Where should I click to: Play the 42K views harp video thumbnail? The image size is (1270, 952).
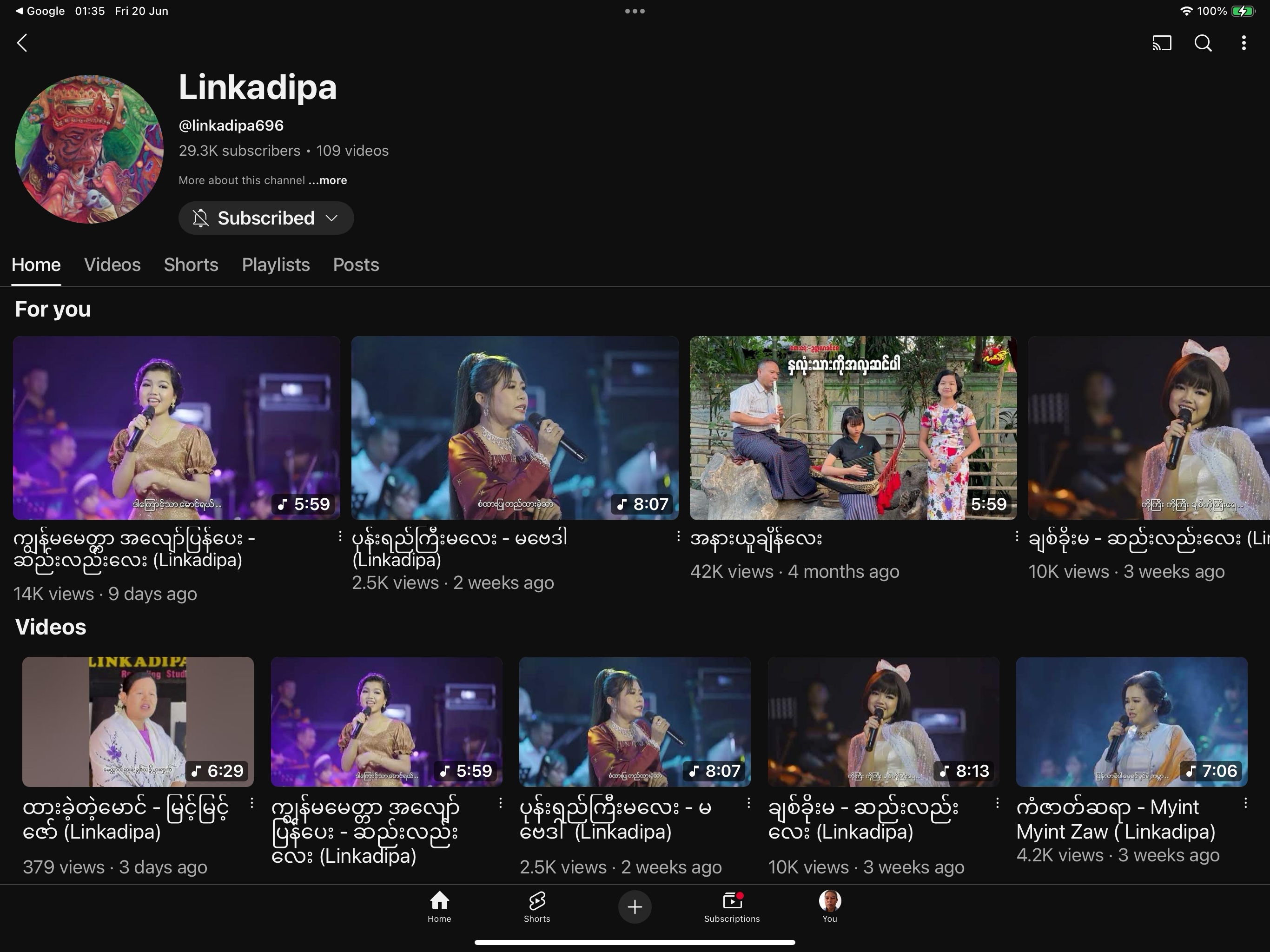[x=853, y=428]
